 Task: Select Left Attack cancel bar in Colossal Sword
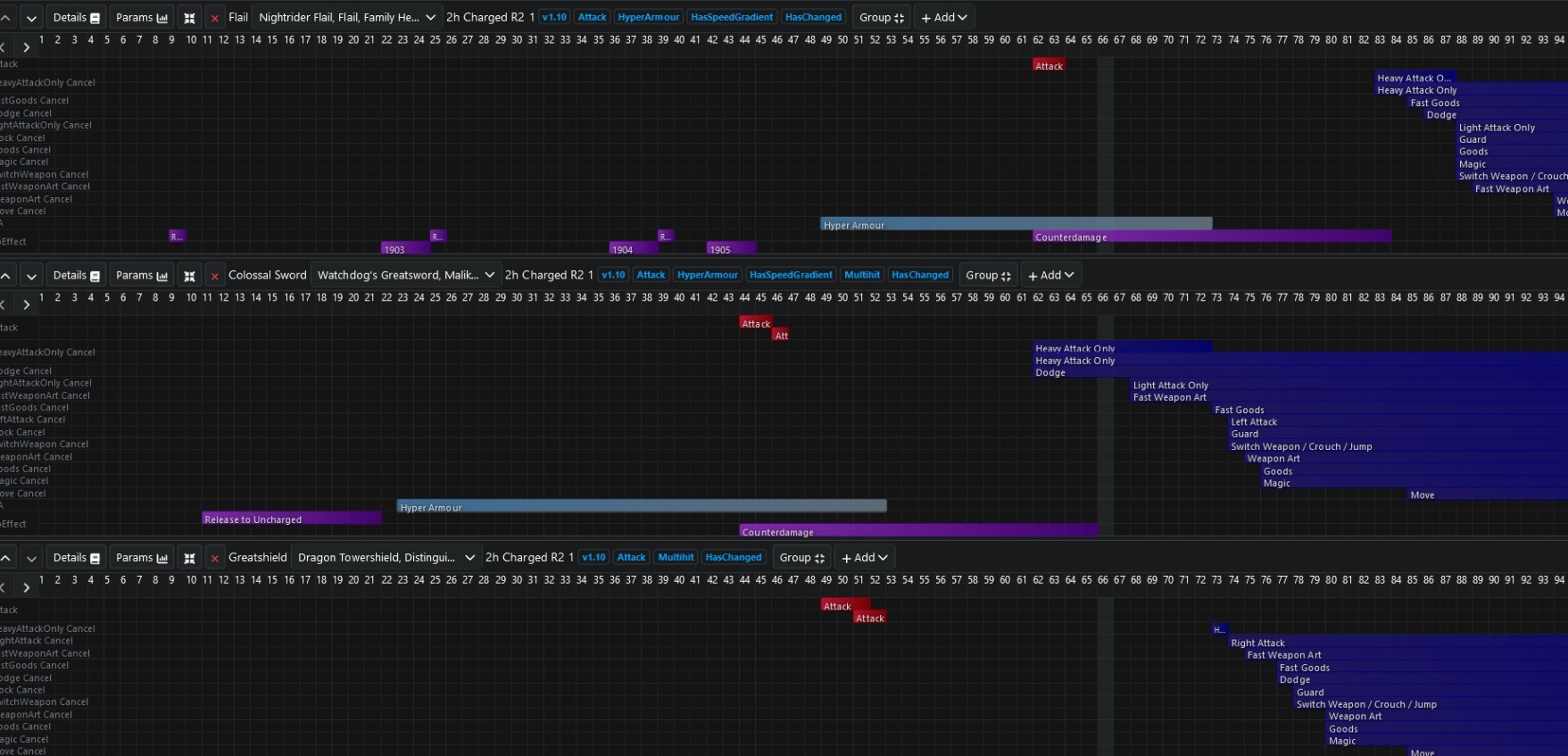(1398, 421)
